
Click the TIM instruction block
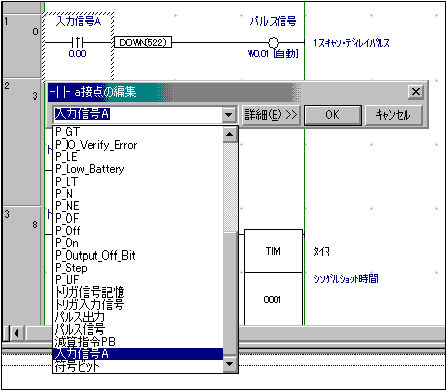(273, 251)
